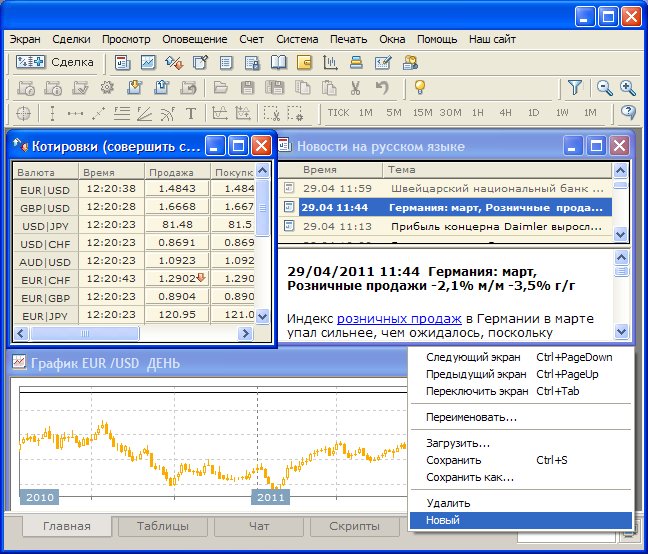Image resolution: width=648 pixels, height=554 pixels.
Task: Open the Сделки menu
Action: point(70,39)
